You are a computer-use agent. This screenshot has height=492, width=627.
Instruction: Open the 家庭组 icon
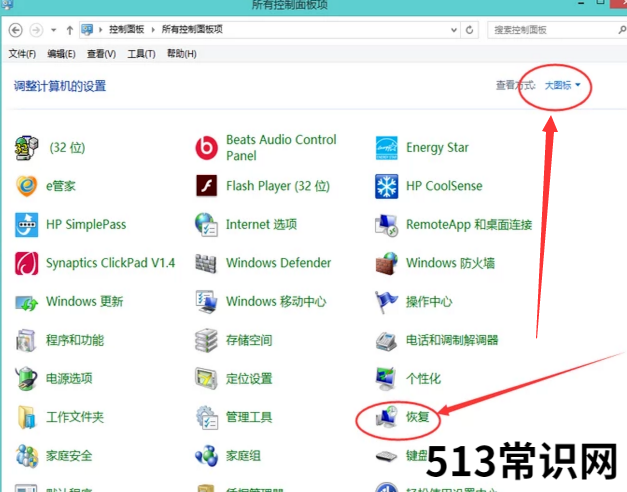206,456
